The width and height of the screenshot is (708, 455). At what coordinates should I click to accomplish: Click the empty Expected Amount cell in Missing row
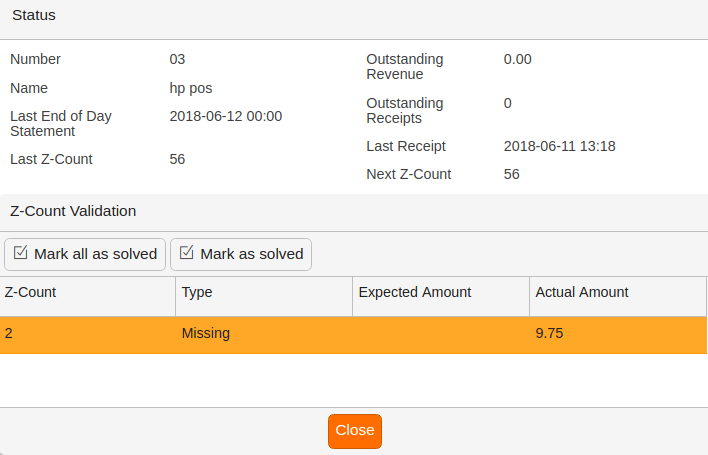[441, 334]
